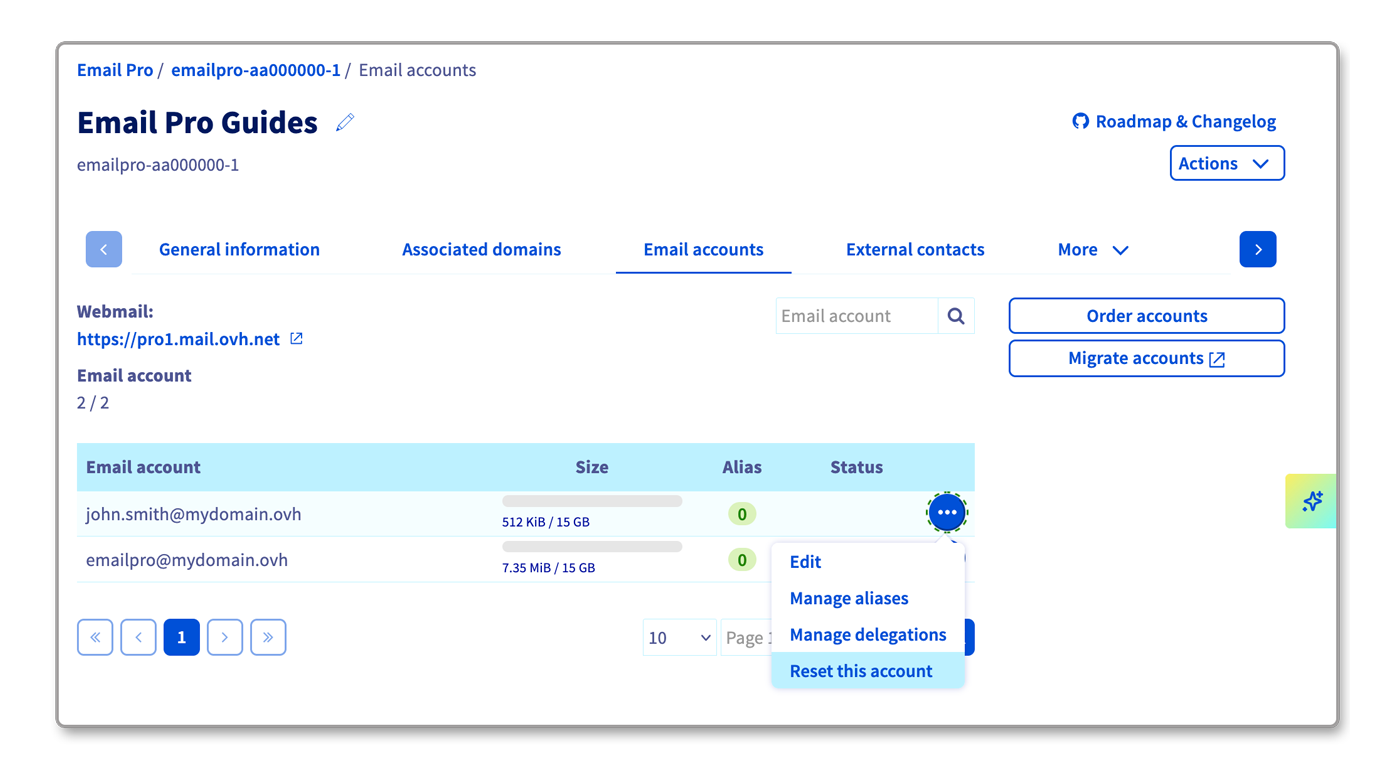Switch to the Associated domains tab
The width and height of the screenshot is (1400, 784).
point(481,250)
